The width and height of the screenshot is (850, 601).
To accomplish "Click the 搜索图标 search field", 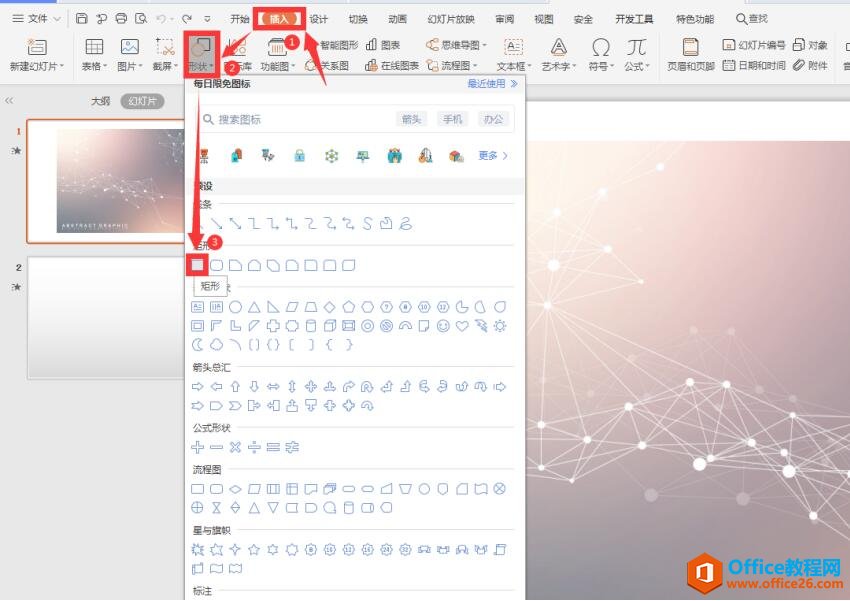I will tap(357, 119).
